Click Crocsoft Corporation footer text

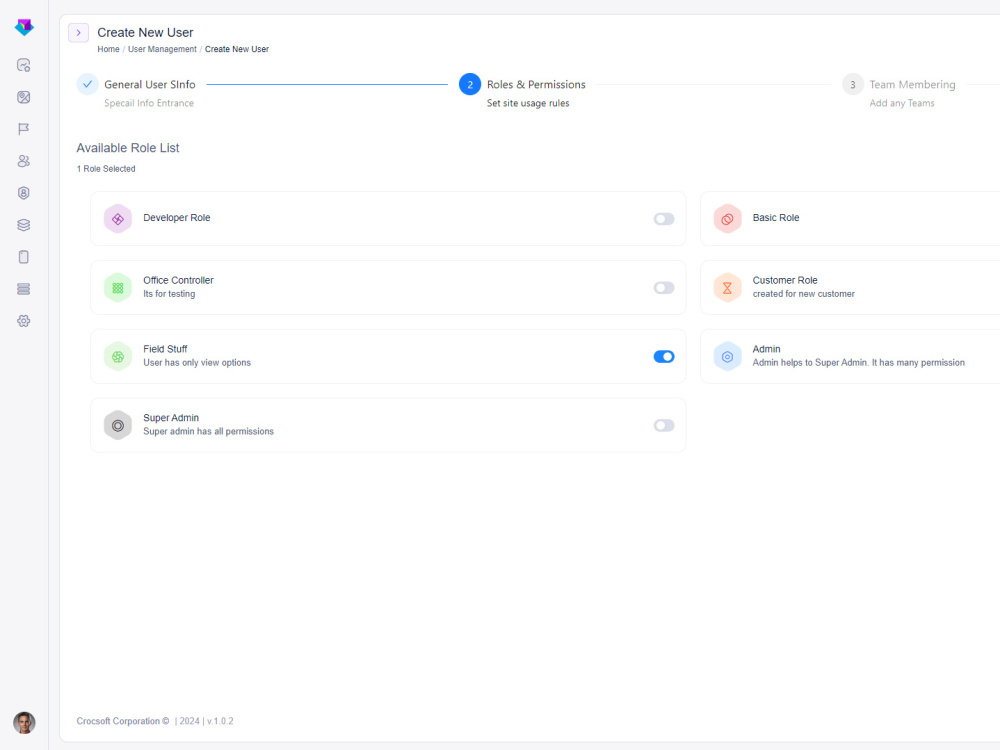[x=122, y=721]
